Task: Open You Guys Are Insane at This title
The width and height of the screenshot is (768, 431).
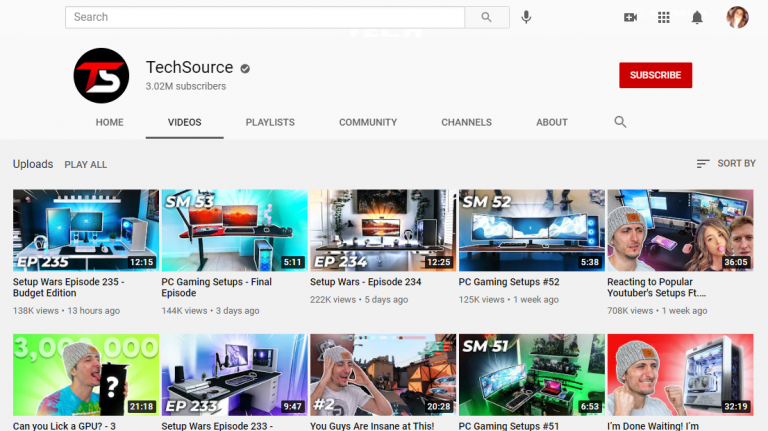Action: click(372, 426)
